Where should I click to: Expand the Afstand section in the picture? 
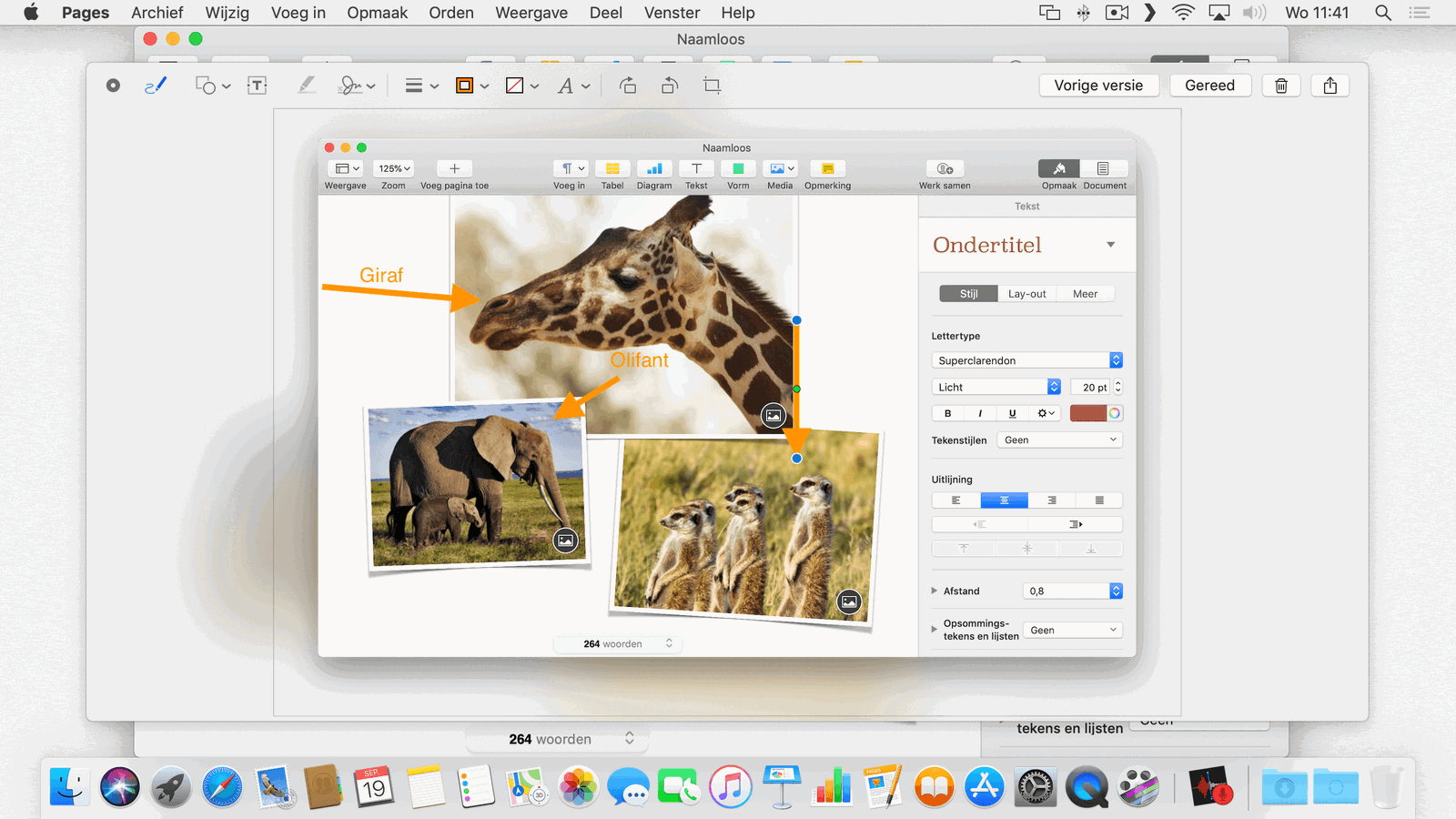935,591
